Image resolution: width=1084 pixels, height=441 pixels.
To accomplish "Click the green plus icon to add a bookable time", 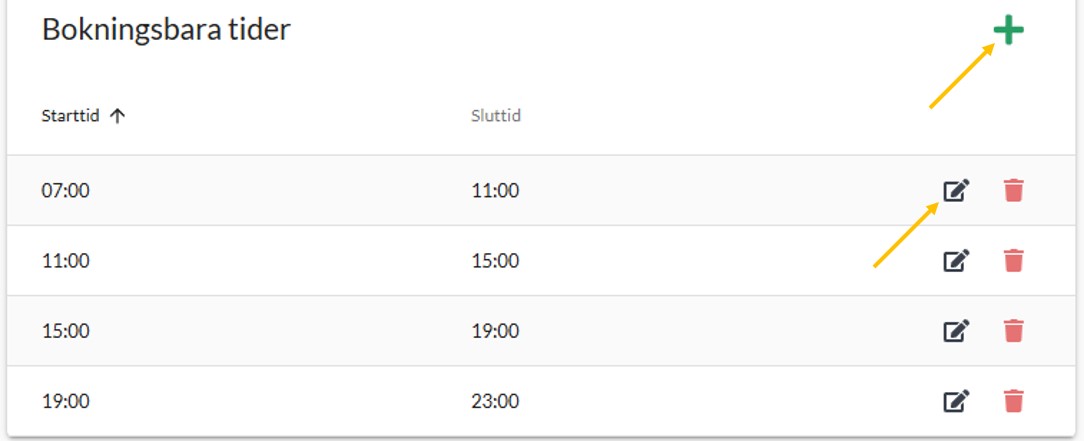I will click(x=1008, y=31).
